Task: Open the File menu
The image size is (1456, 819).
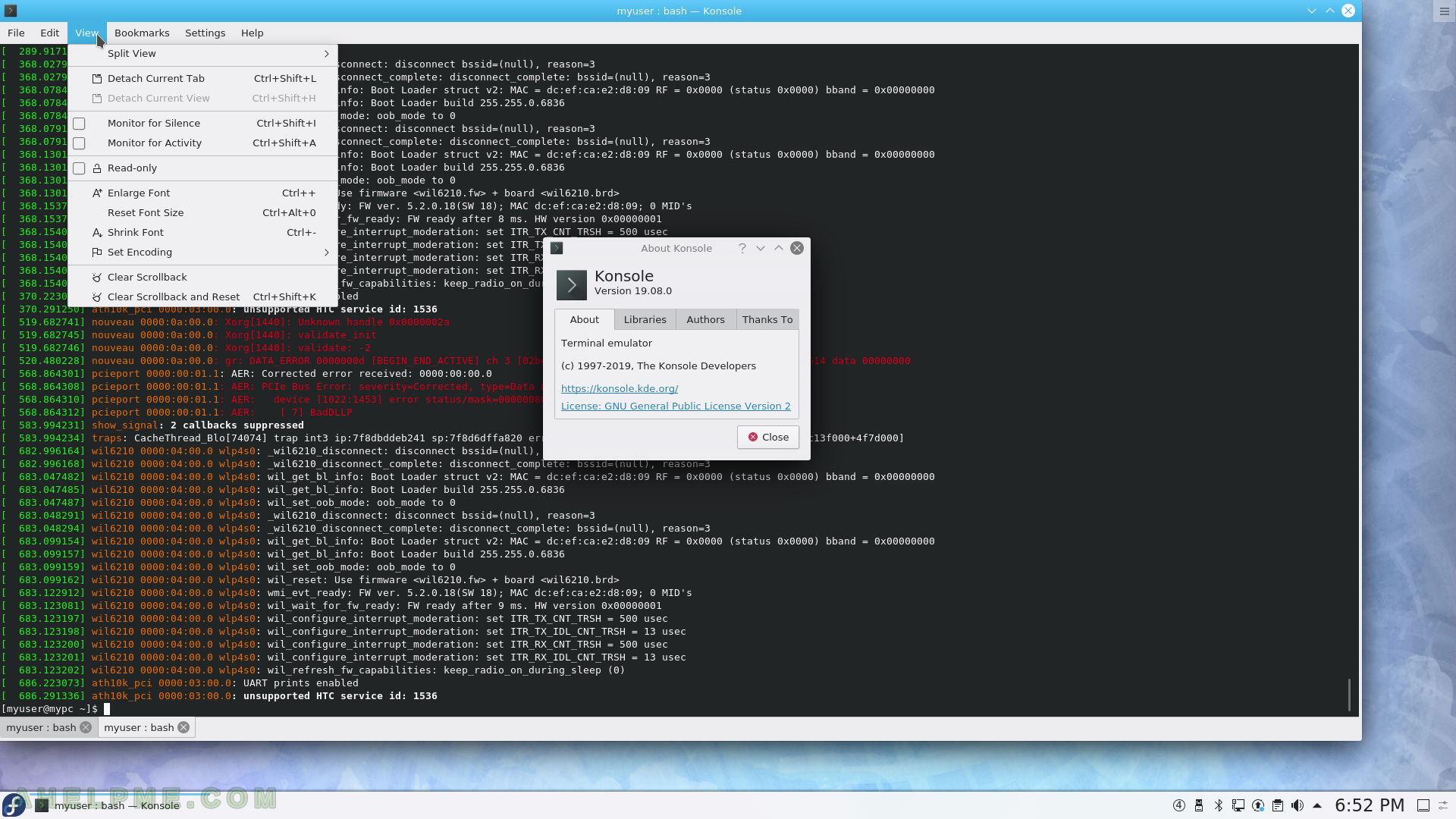Action: [x=16, y=33]
